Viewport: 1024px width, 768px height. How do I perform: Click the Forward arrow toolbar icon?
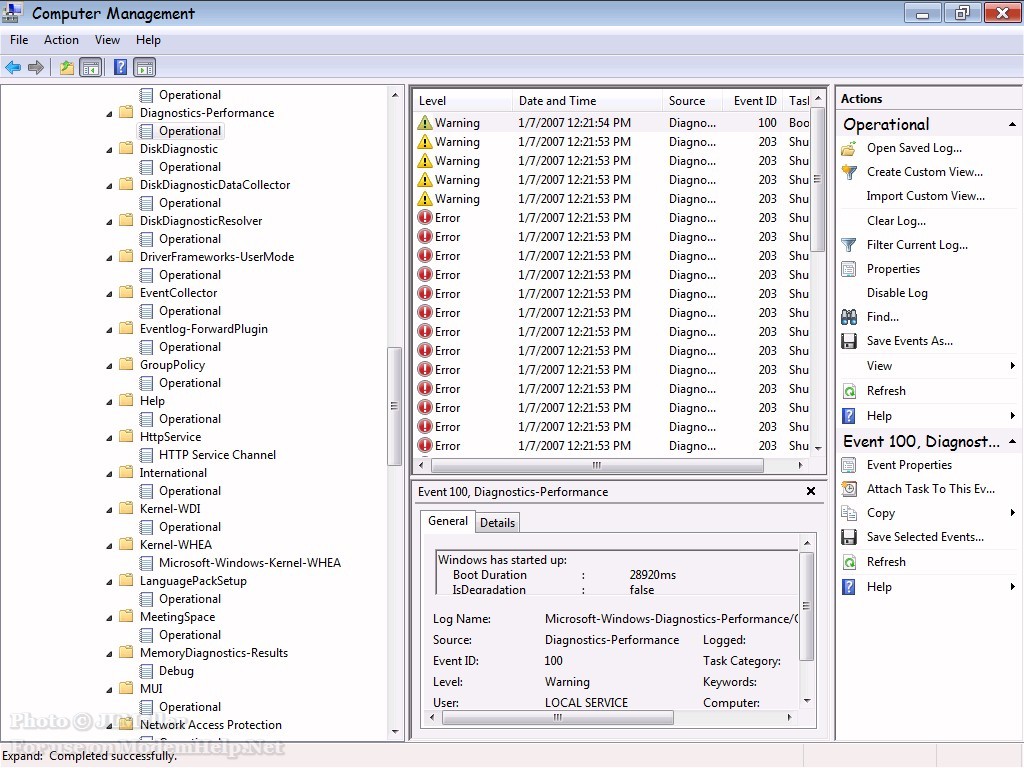pos(36,67)
